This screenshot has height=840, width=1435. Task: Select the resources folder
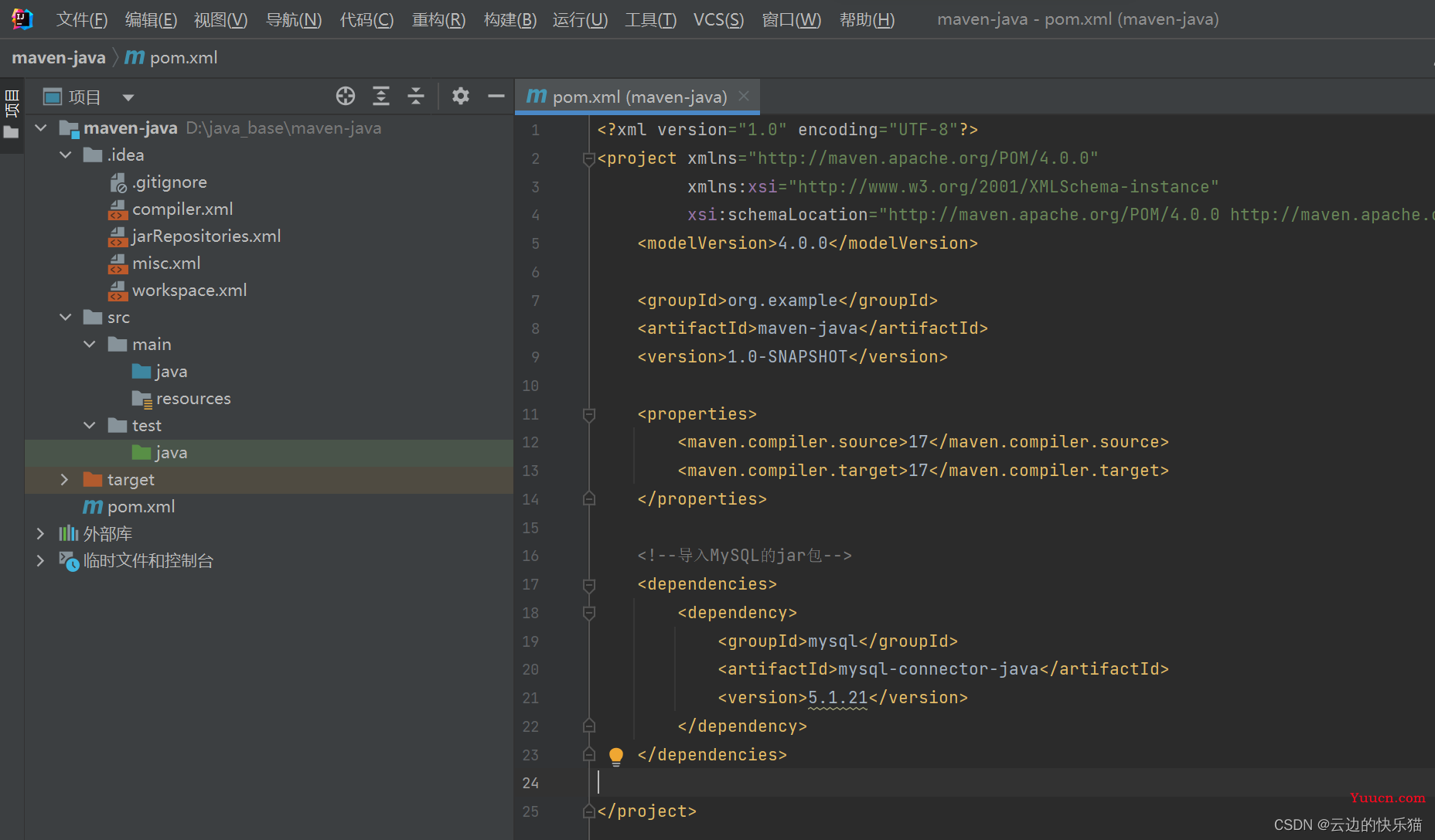pos(193,399)
